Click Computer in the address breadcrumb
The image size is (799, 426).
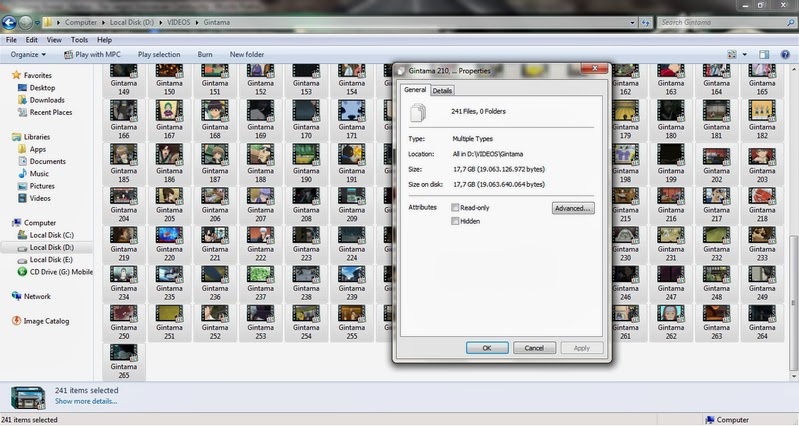click(81, 22)
